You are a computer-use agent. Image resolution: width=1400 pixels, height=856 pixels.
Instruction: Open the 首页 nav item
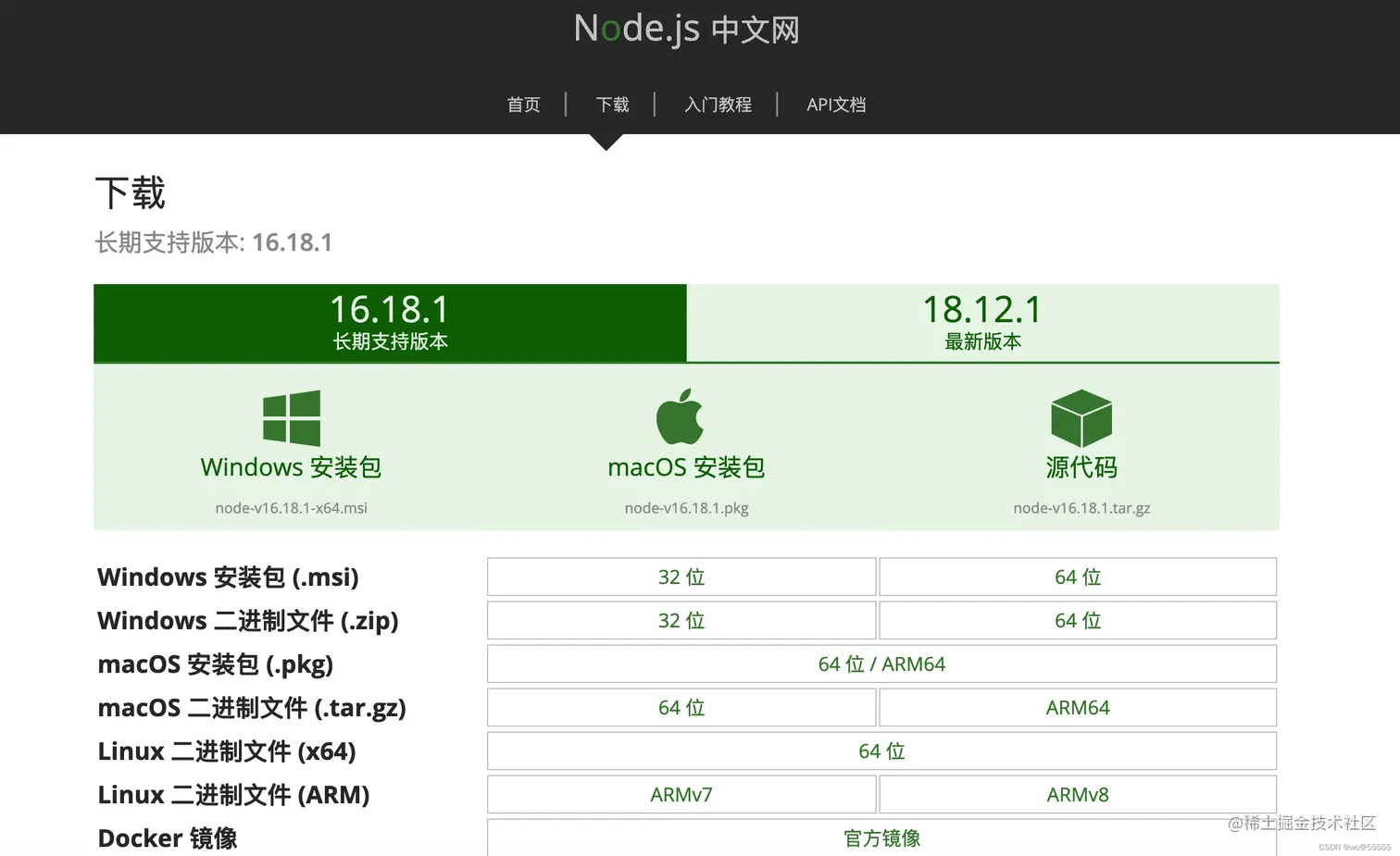tap(524, 105)
